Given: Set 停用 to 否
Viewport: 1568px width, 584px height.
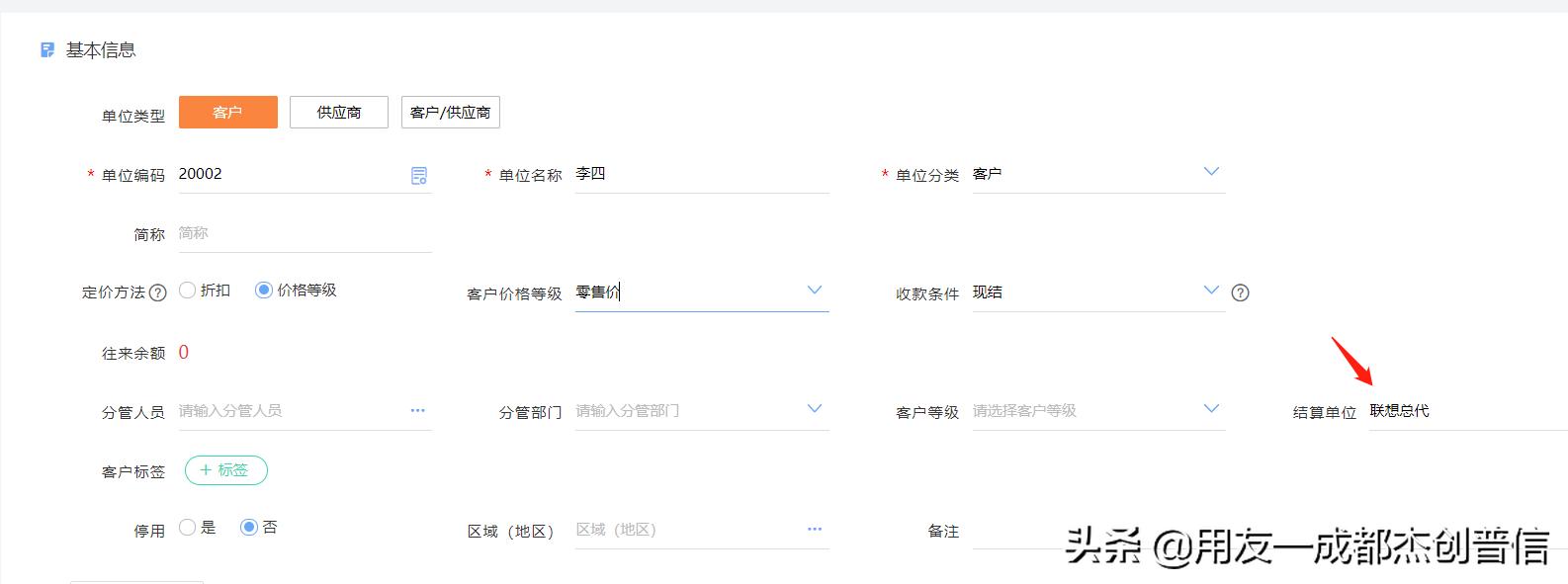Looking at the screenshot, I should (249, 528).
